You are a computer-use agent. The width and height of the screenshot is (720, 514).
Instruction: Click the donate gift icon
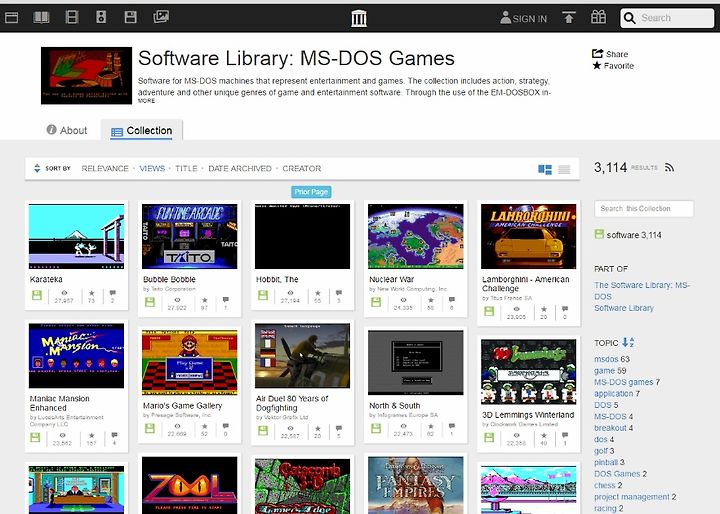pyautogui.click(x=598, y=17)
